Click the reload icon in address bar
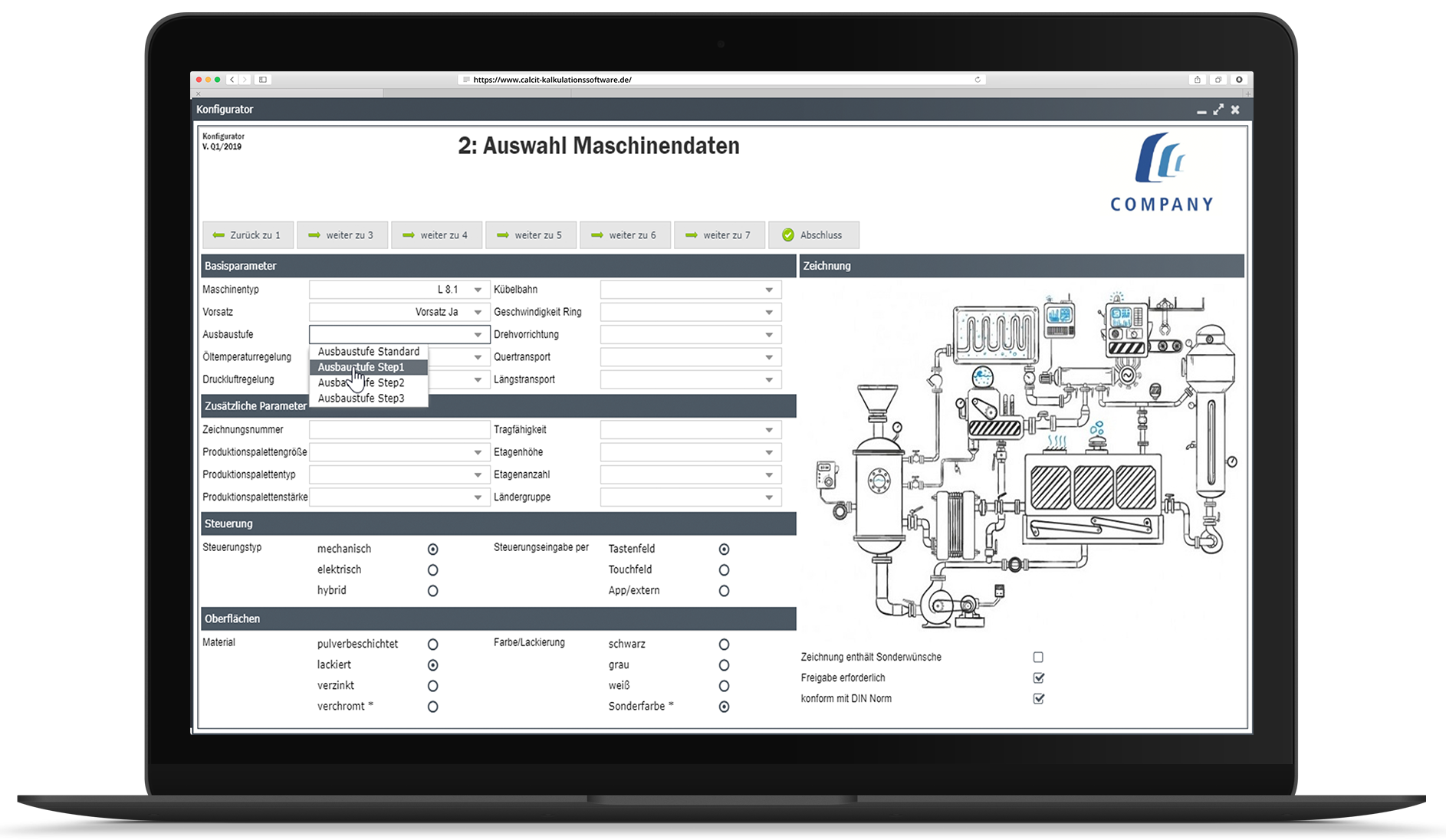Screen dimensions: 1446x840 click(x=978, y=80)
